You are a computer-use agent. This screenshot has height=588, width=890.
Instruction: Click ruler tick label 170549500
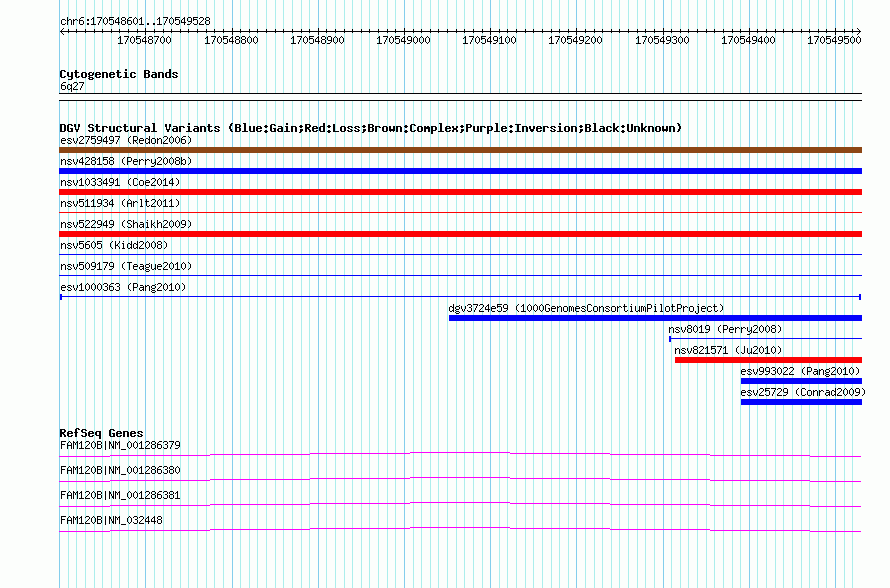834,40
